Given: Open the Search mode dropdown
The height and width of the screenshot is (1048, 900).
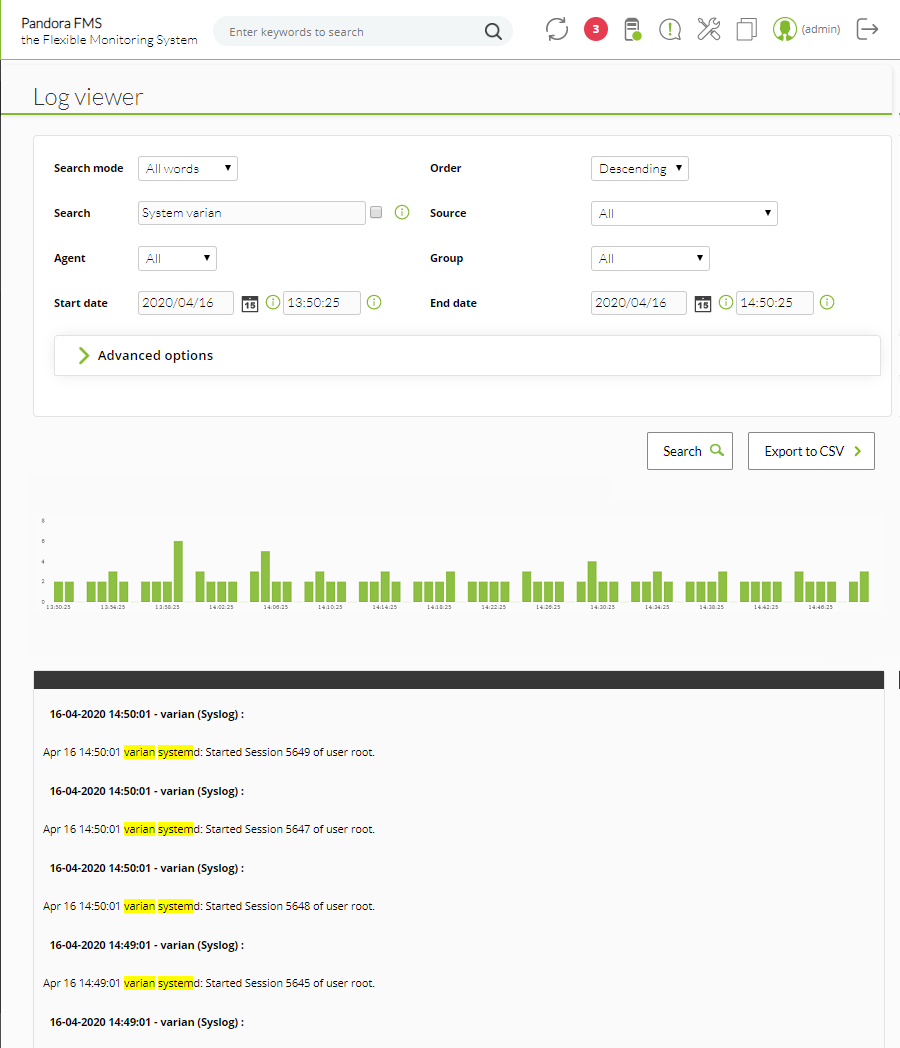Looking at the screenshot, I should coord(188,168).
